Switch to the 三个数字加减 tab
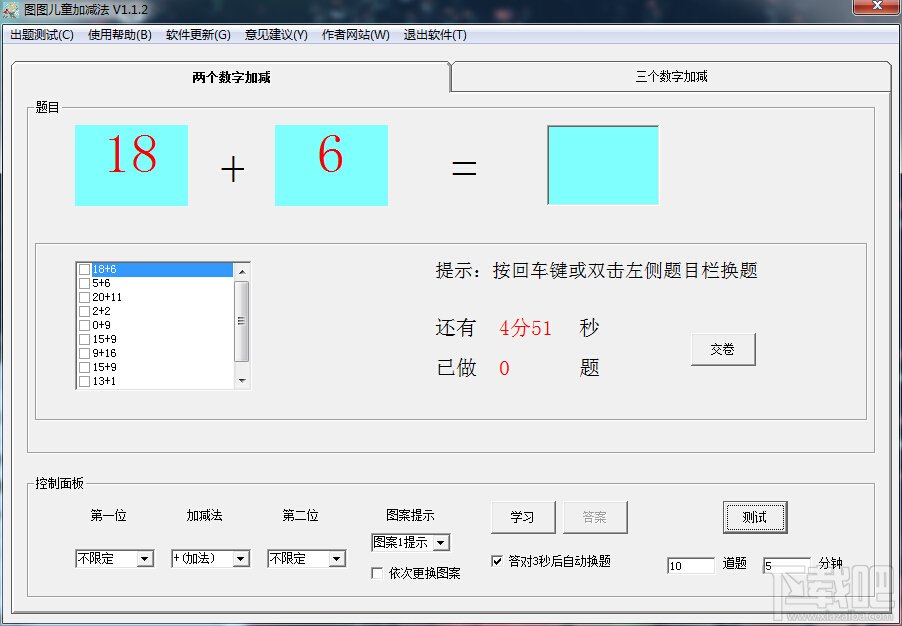 click(x=671, y=77)
